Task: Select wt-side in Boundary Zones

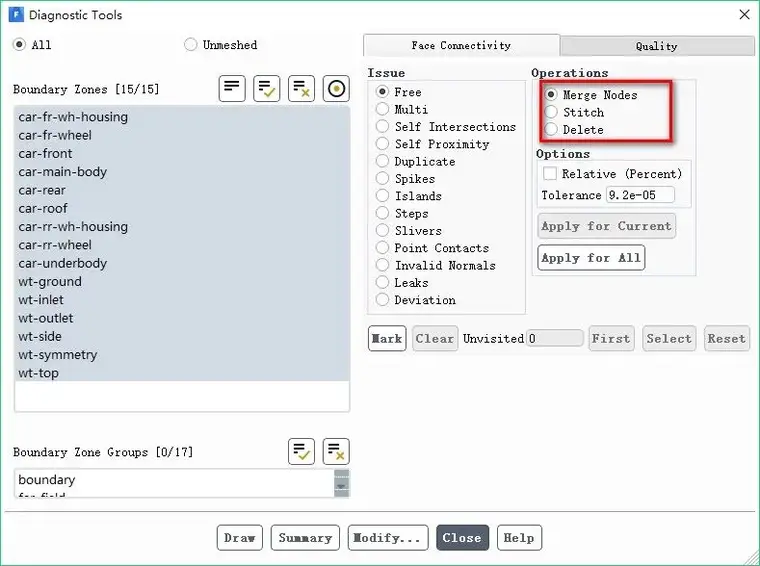Action: click(x=182, y=336)
